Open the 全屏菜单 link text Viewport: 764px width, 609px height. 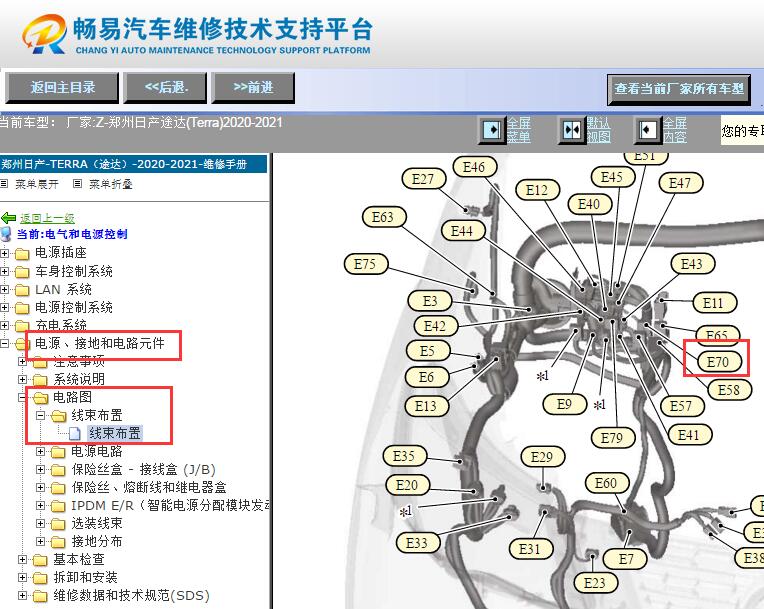[519, 130]
